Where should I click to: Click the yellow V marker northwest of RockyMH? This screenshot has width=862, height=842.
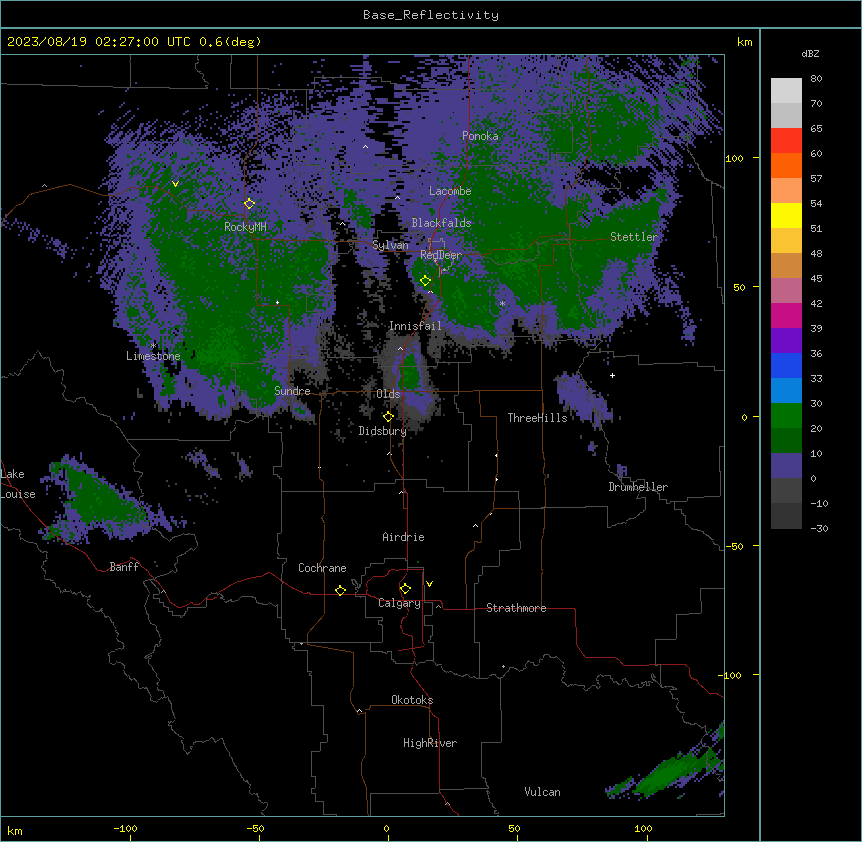(175, 184)
